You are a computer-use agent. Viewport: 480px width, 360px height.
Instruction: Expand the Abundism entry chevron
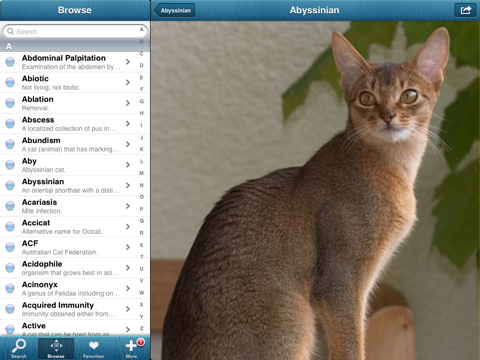pyautogui.click(x=128, y=144)
